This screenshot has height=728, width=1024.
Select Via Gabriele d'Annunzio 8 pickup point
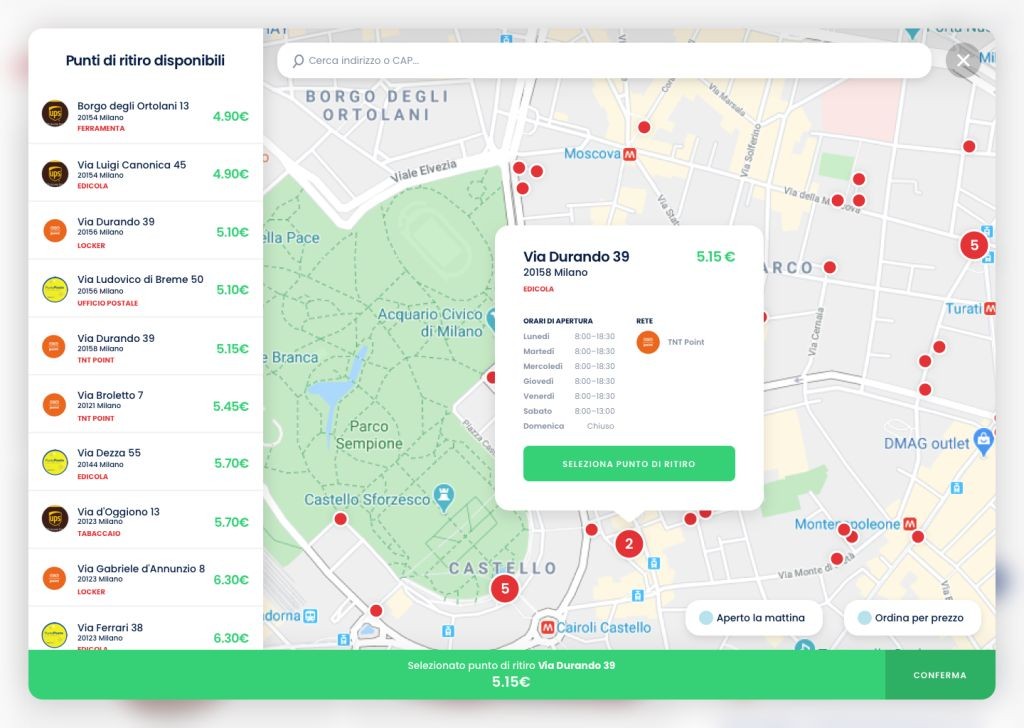[x=146, y=578]
